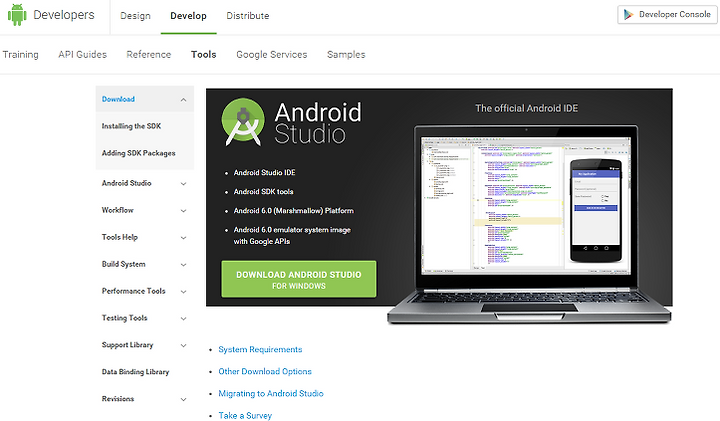
Task: Open Other Download Options link
Action: [264, 372]
